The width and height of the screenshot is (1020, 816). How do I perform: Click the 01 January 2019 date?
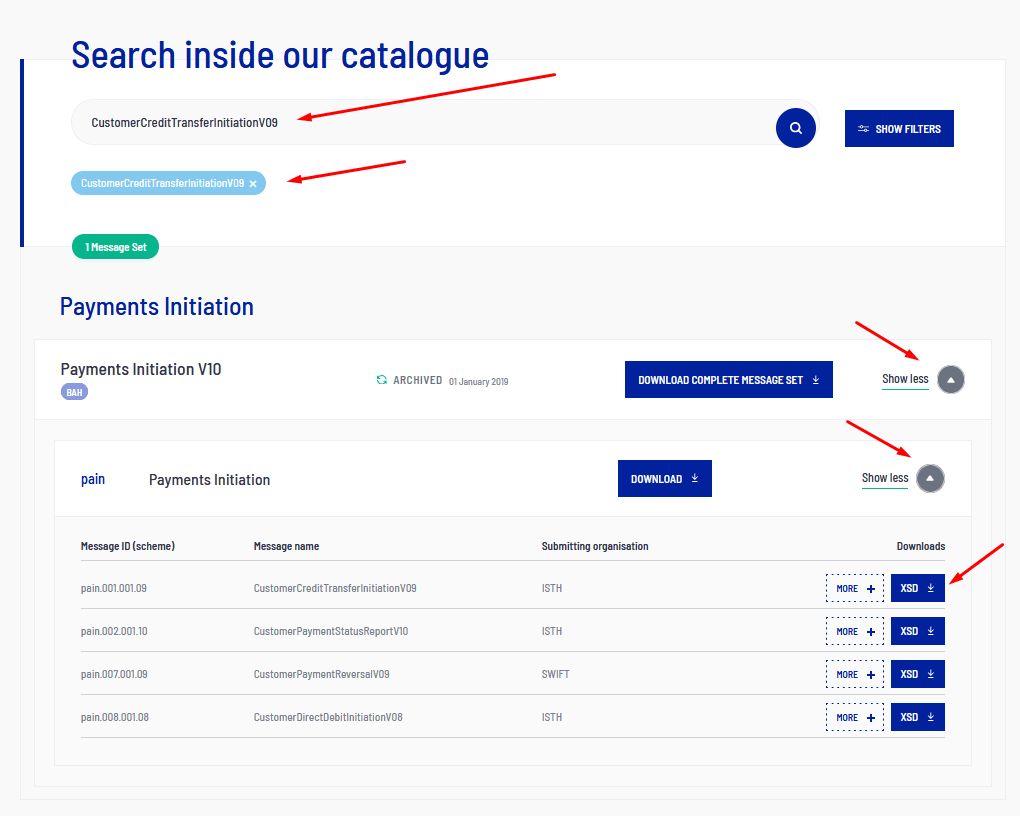pyautogui.click(x=478, y=381)
